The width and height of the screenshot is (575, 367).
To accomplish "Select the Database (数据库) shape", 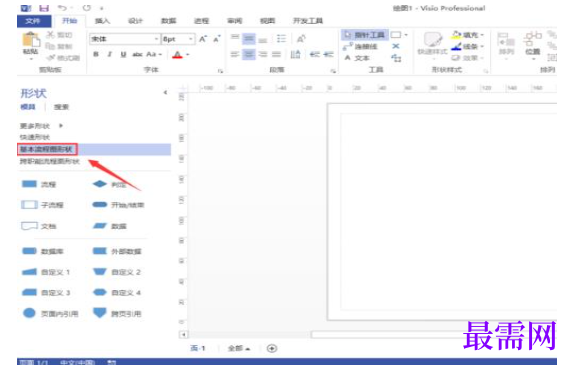I will coord(43,251).
